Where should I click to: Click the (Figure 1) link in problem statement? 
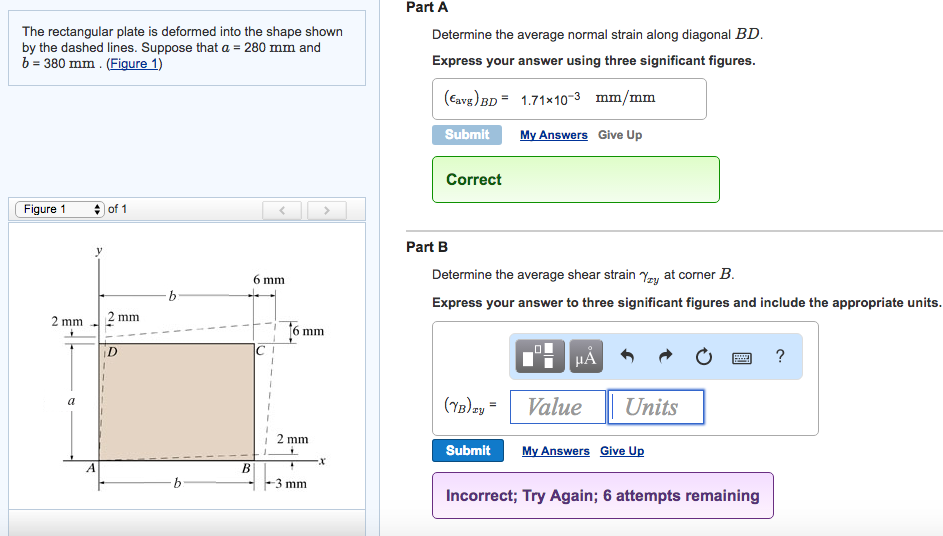click(134, 64)
